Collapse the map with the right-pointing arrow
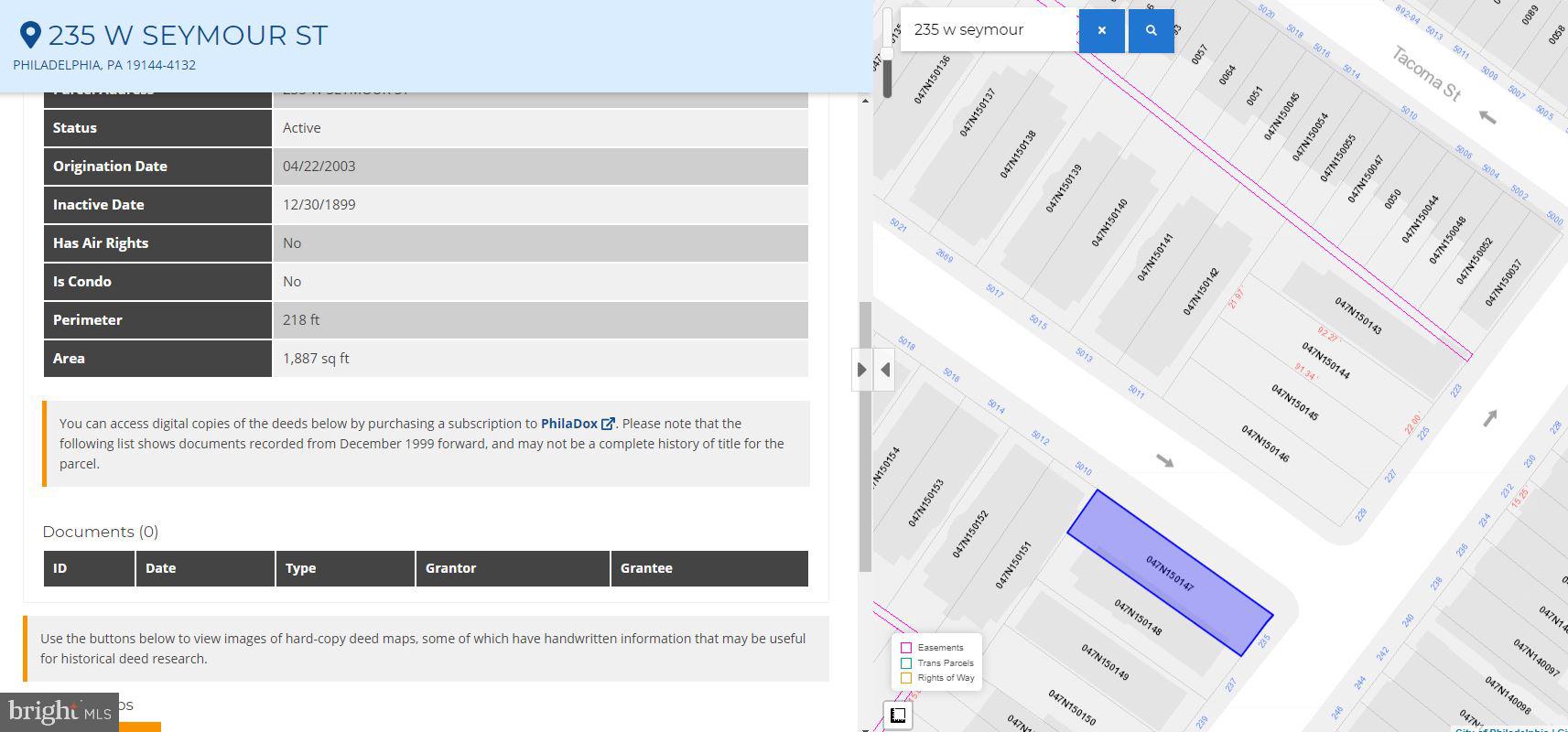Viewport: 1568px width, 732px height. [x=861, y=370]
